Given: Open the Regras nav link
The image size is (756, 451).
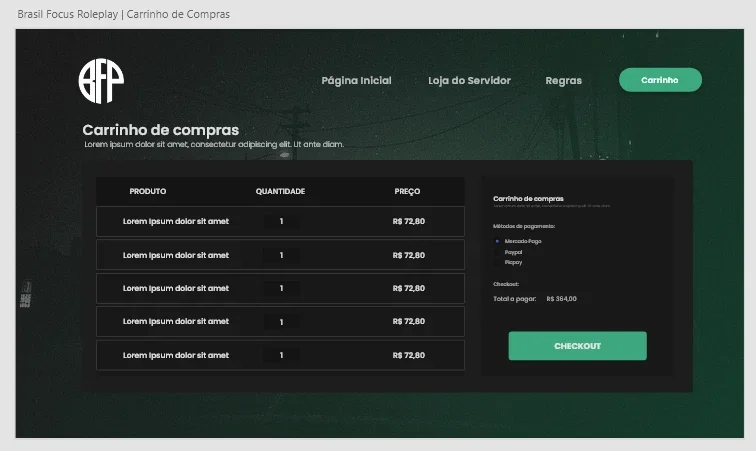Looking at the screenshot, I should [x=564, y=81].
